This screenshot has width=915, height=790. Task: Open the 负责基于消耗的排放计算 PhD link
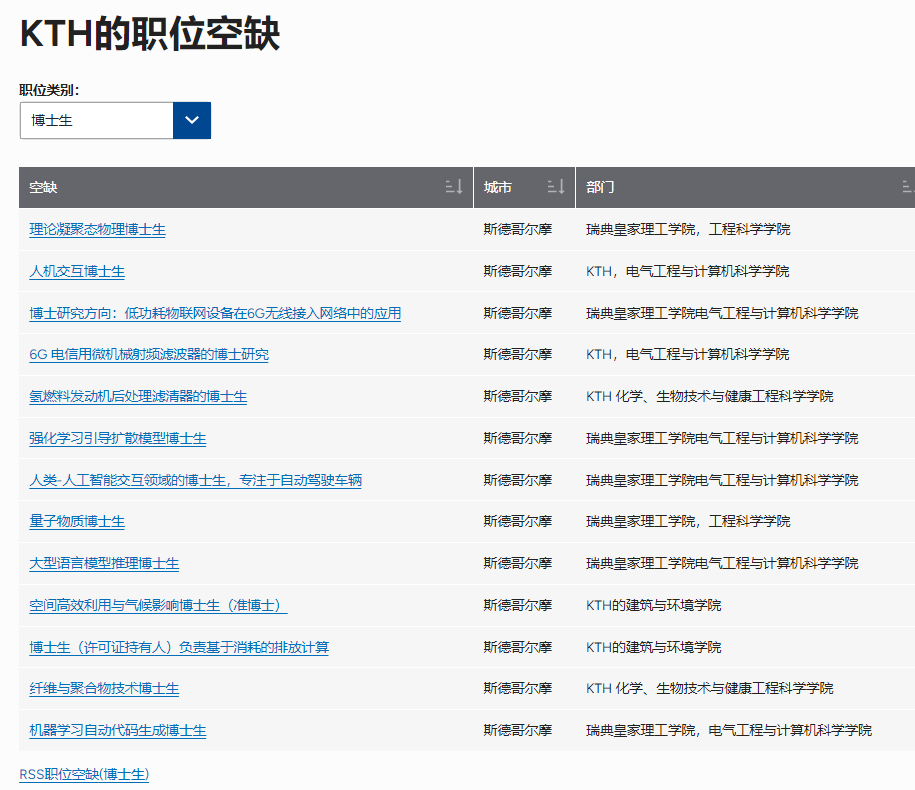(x=179, y=647)
